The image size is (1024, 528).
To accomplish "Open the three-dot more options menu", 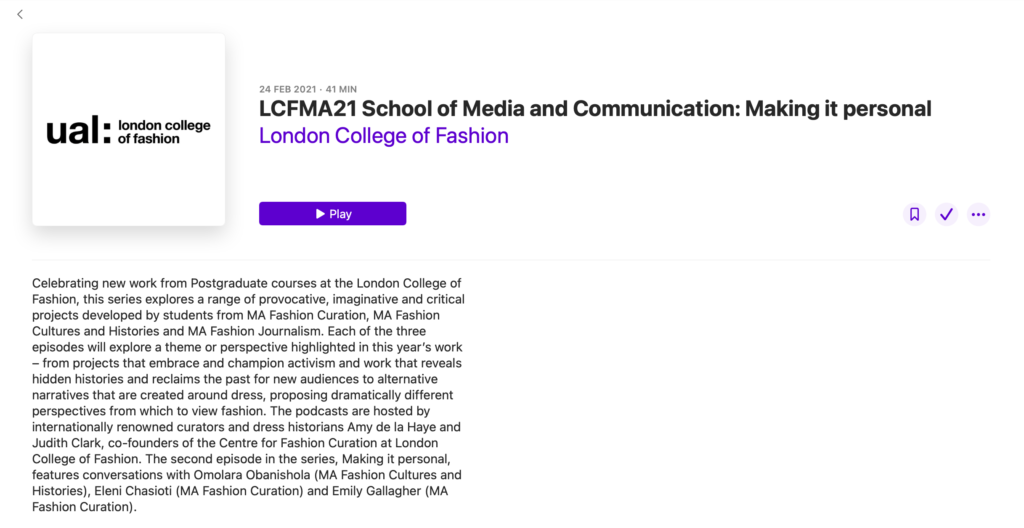I will 978,214.
